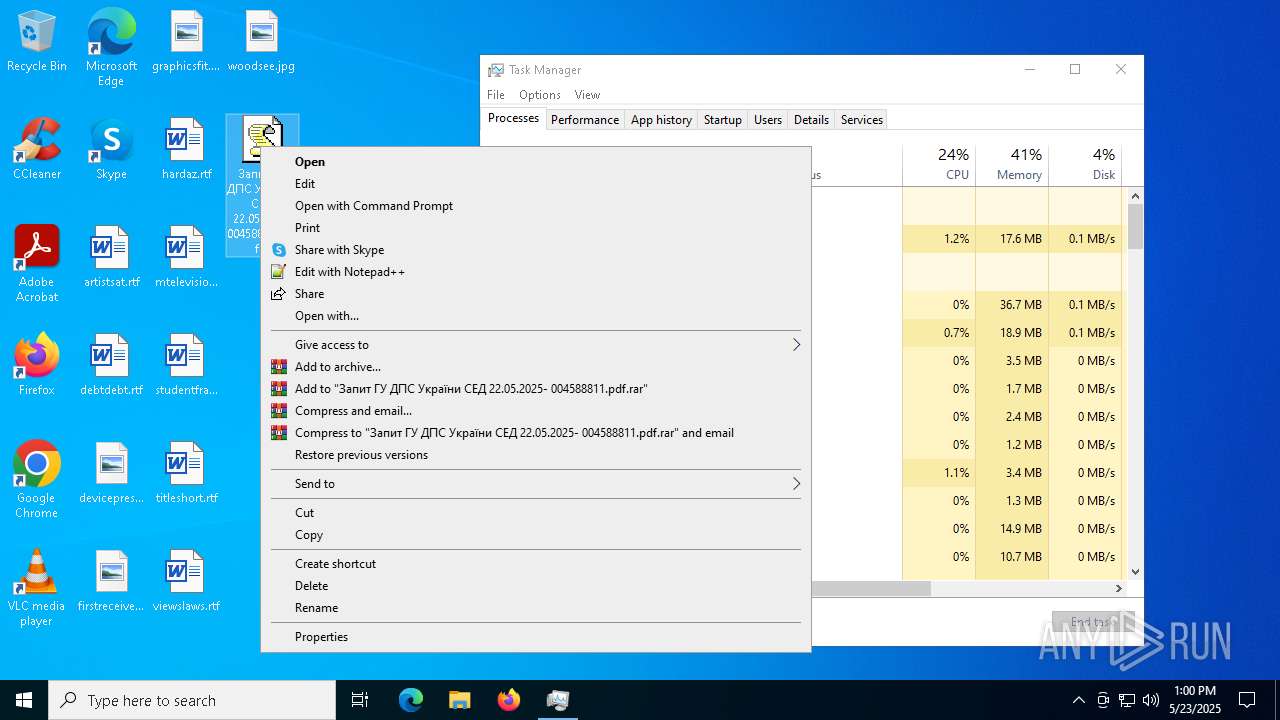The image size is (1280, 720).
Task: Select studentfra... document icon
Action: point(186,366)
